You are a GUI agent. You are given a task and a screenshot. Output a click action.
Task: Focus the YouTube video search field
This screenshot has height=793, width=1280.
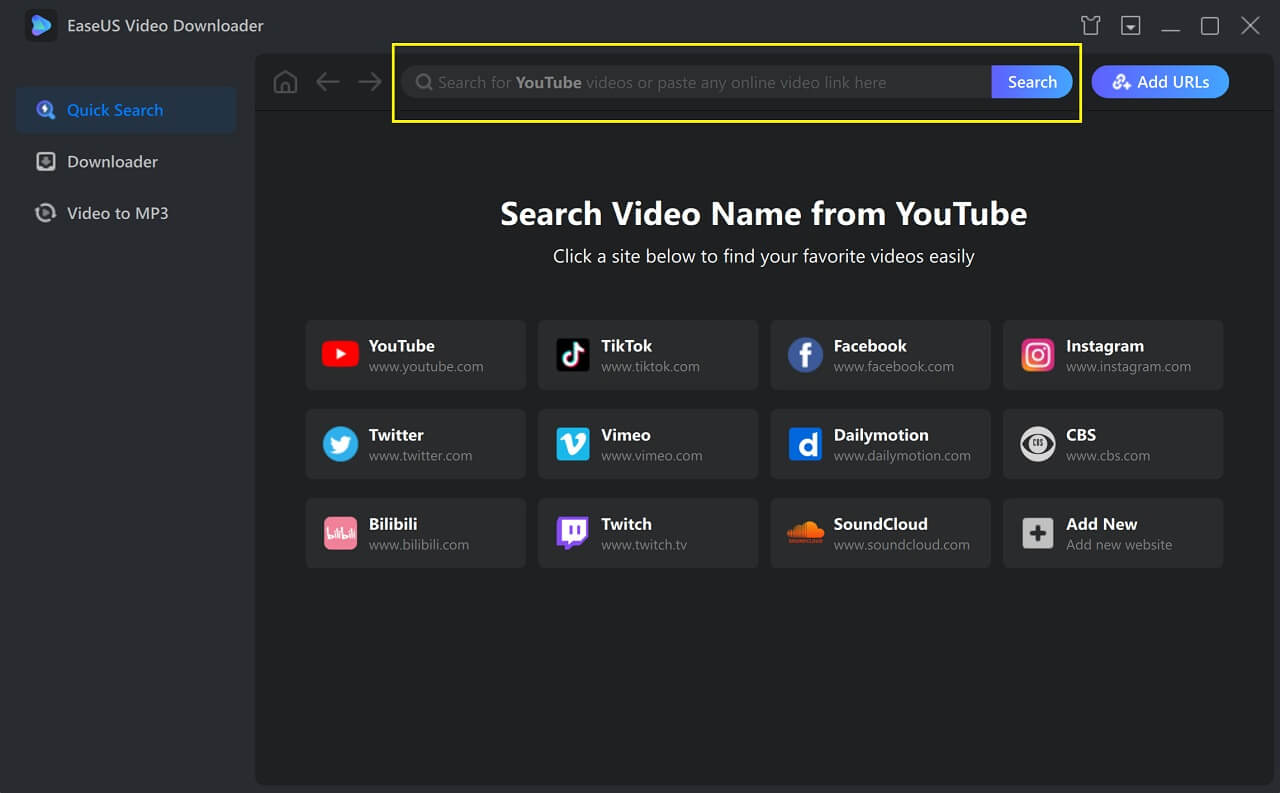click(x=697, y=82)
